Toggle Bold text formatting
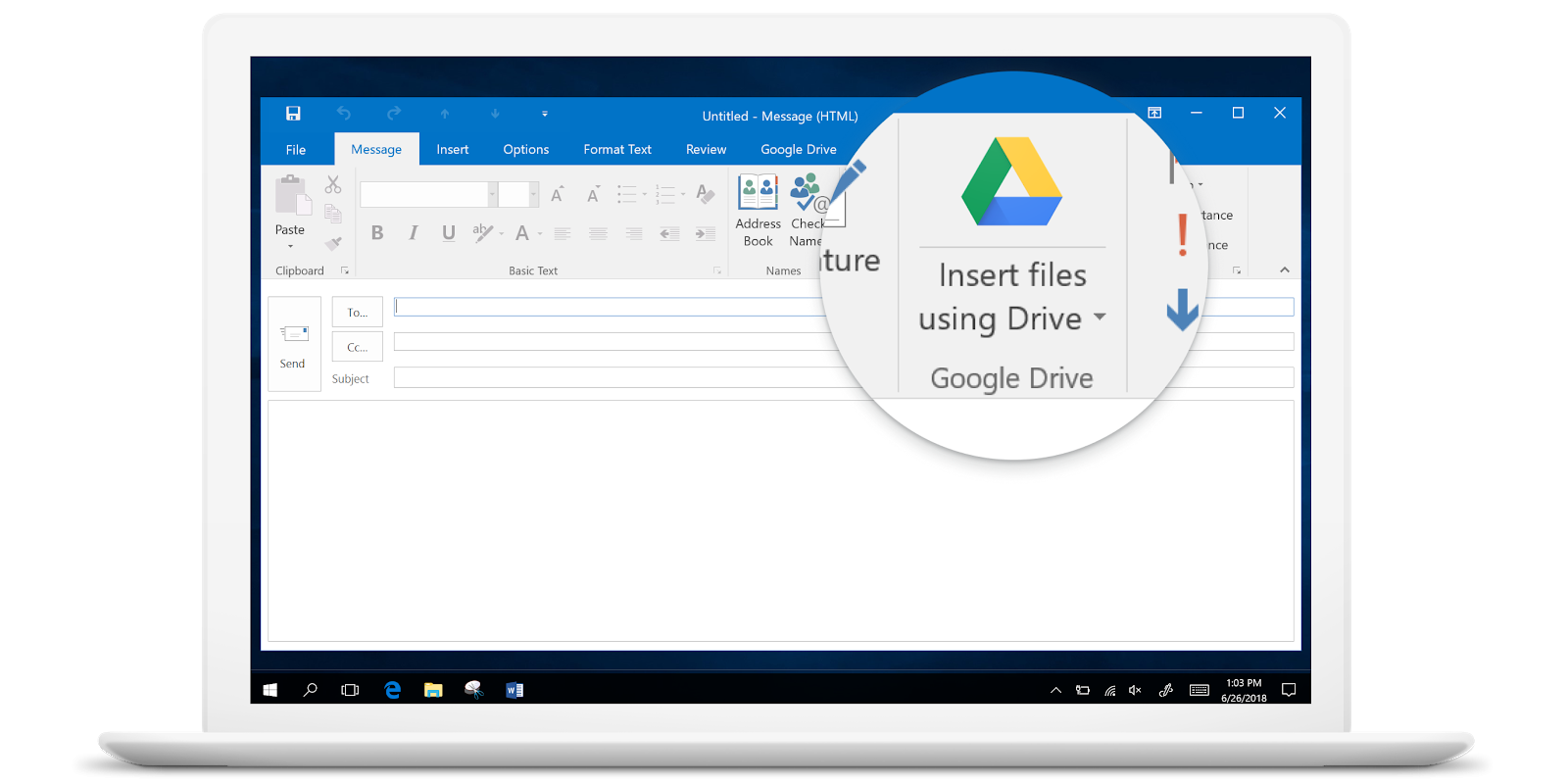1568x784 pixels. (x=377, y=233)
